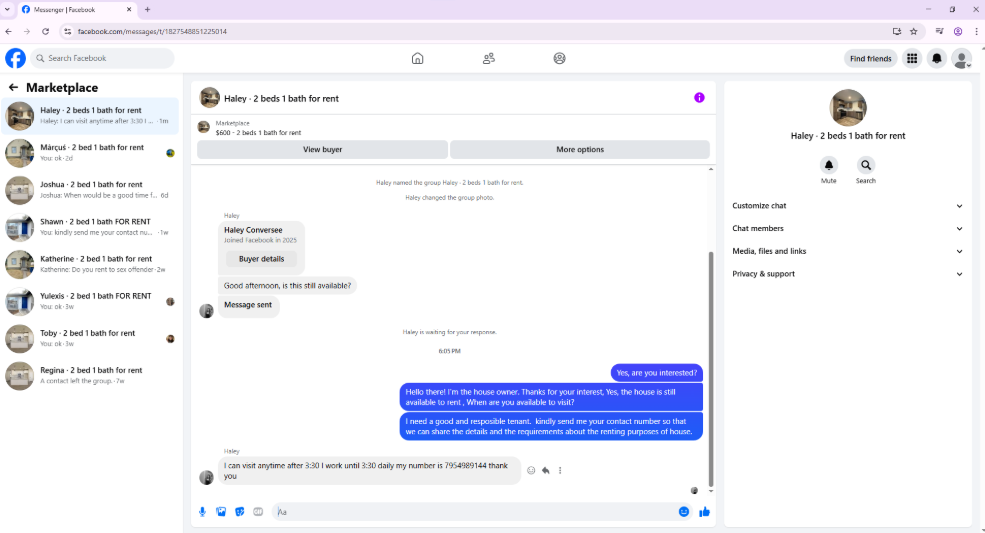The height and width of the screenshot is (533, 985).
Task: Open a new browser tab
Action: (148, 9)
